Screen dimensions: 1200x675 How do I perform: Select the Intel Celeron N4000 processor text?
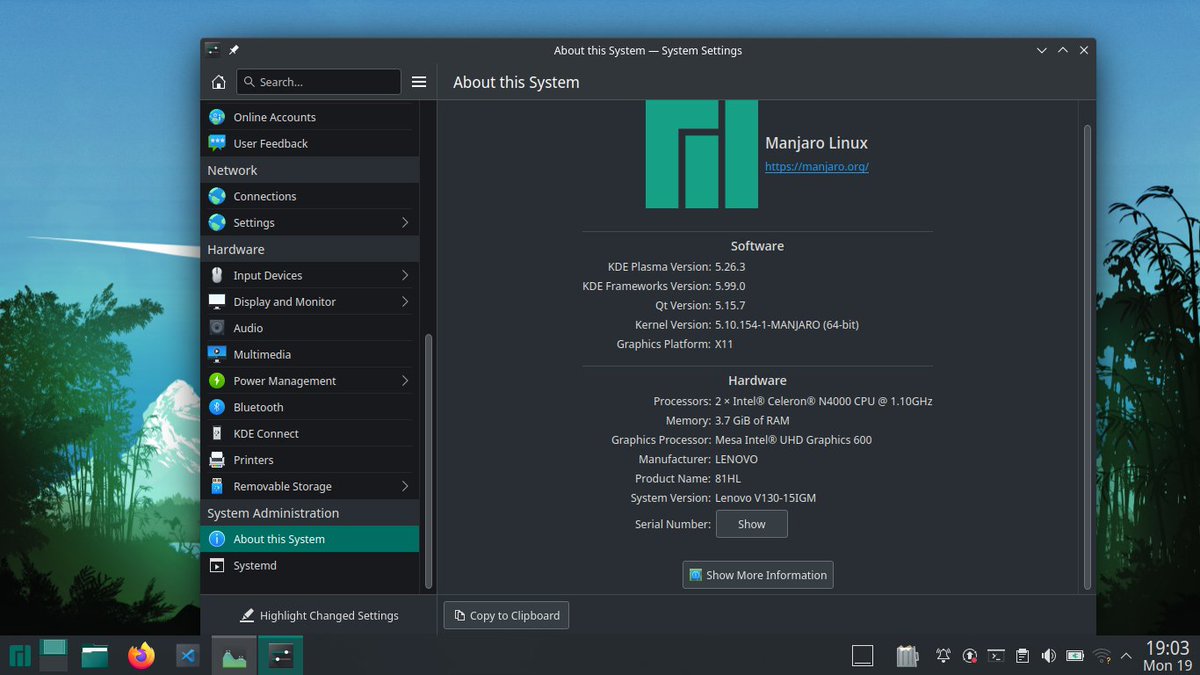click(823, 401)
